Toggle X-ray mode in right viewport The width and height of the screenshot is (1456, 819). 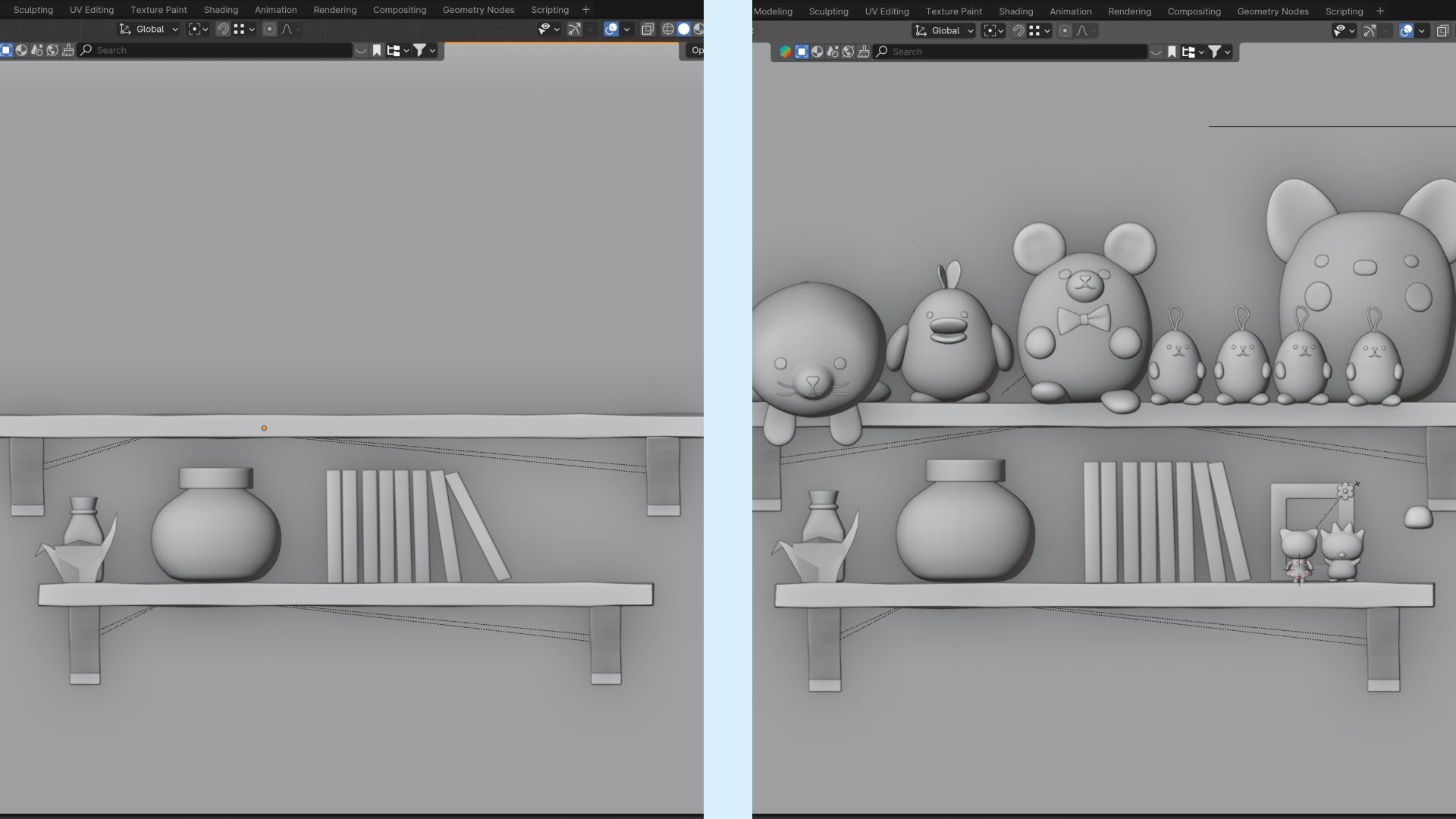tap(1442, 30)
